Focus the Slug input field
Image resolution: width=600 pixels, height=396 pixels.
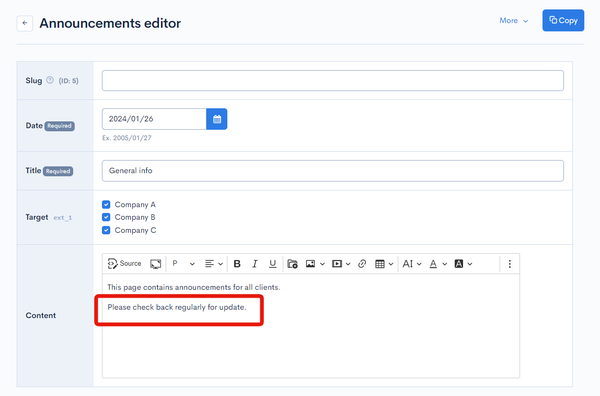click(x=333, y=80)
